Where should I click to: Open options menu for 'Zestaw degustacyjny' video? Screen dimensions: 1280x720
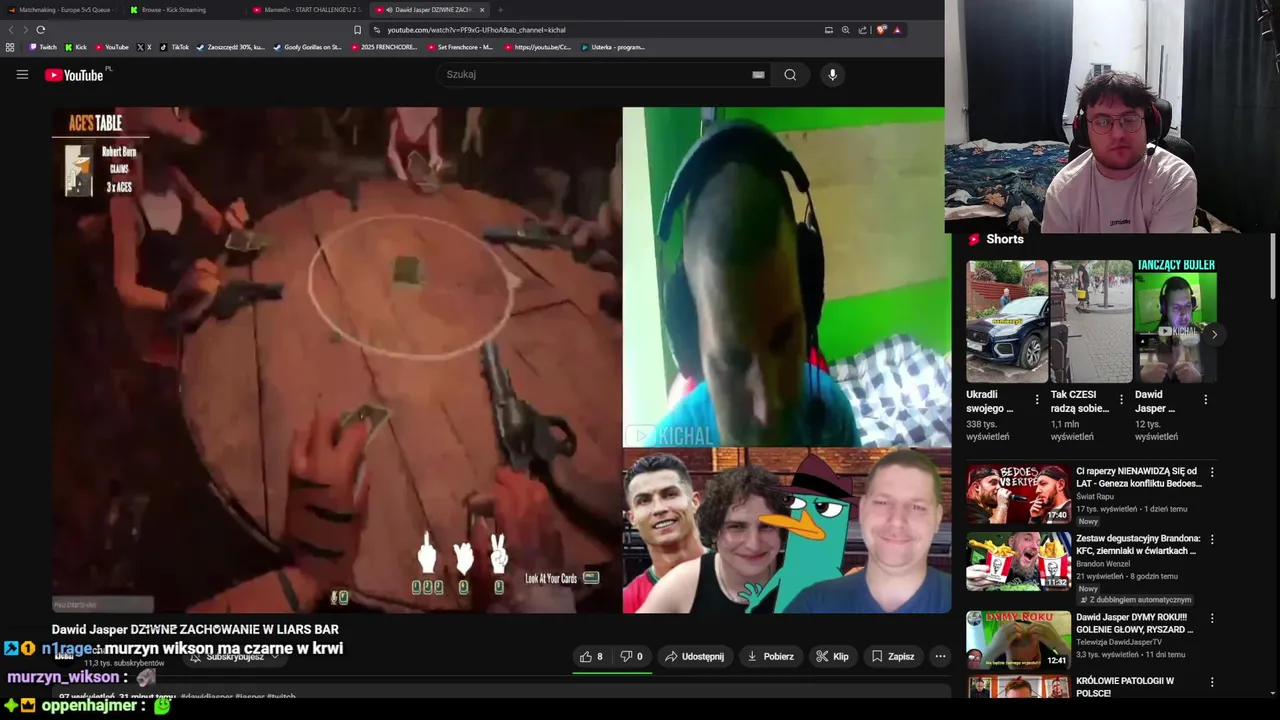[x=1212, y=539]
